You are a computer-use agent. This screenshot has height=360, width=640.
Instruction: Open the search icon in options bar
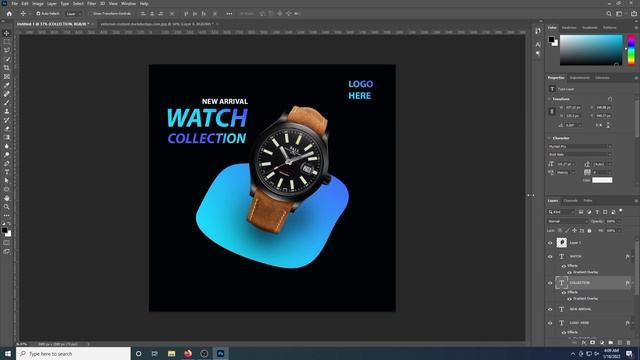(x=609, y=13)
